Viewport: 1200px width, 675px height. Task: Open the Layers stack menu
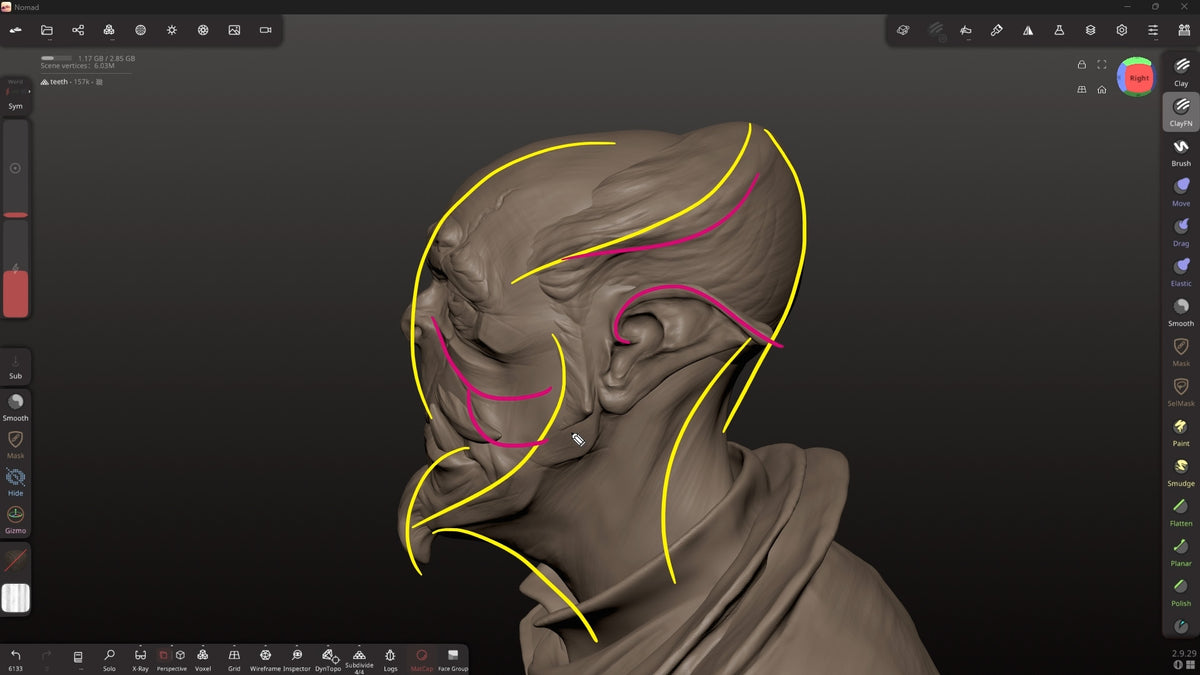(1091, 30)
